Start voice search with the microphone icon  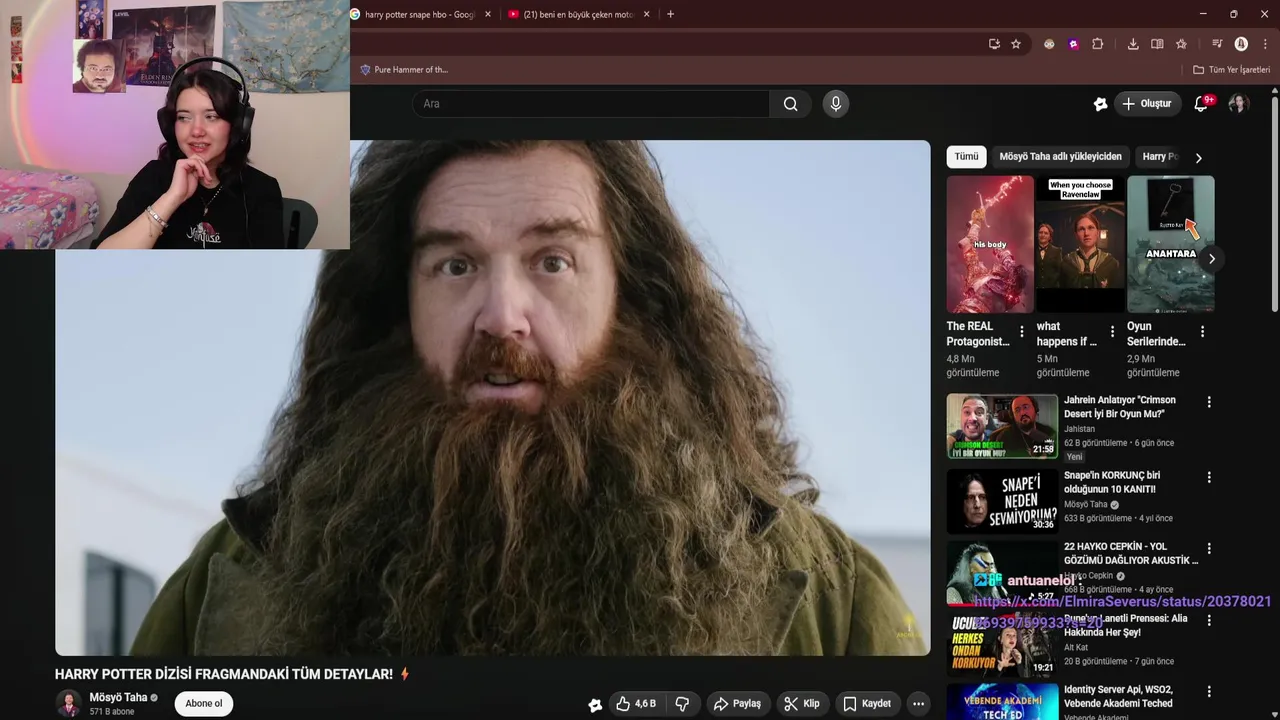836,104
